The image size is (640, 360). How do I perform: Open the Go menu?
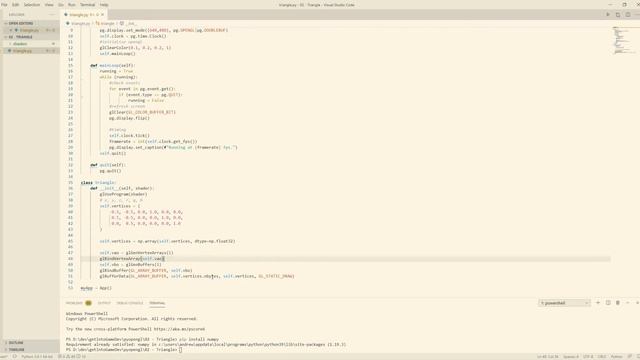pos(61,4)
